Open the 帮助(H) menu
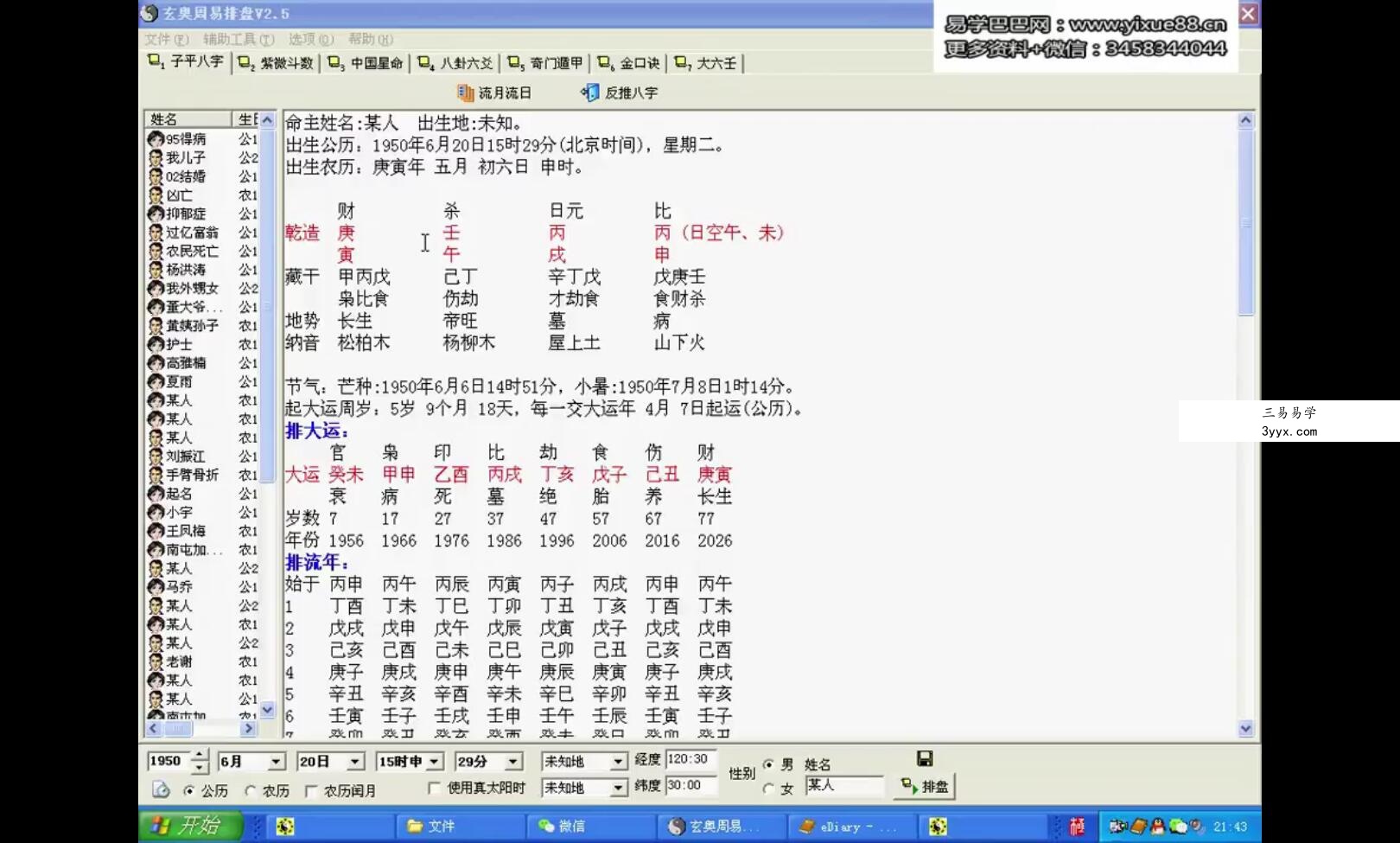This screenshot has height=843, width=1400. (x=371, y=39)
